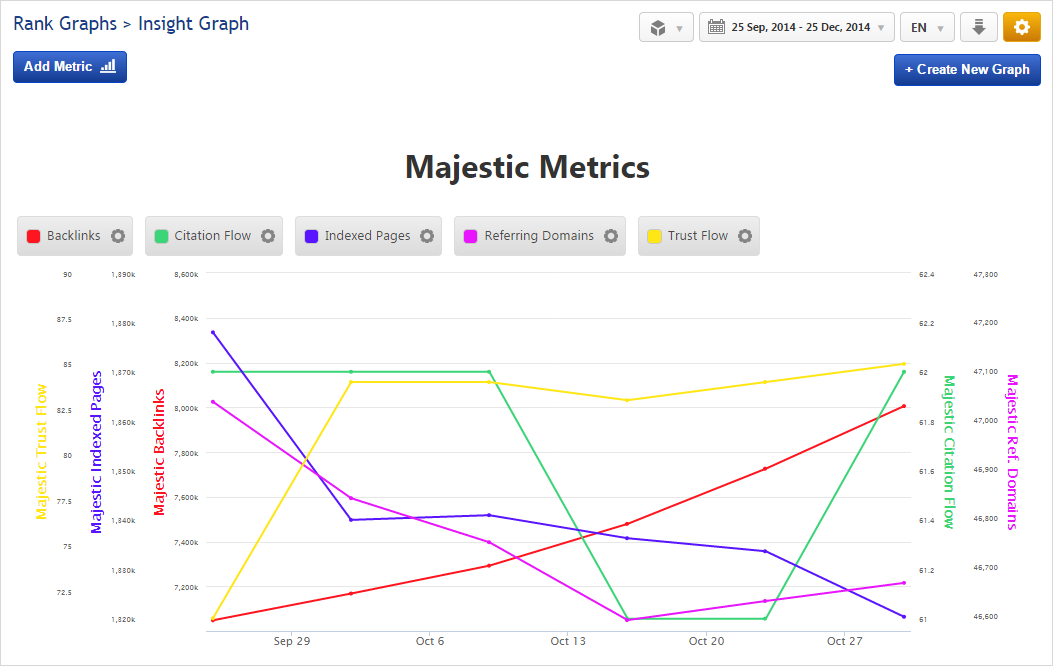Toggle the Backlinks series in legend
Screen dimensions: 1053x666
[x=74, y=236]
